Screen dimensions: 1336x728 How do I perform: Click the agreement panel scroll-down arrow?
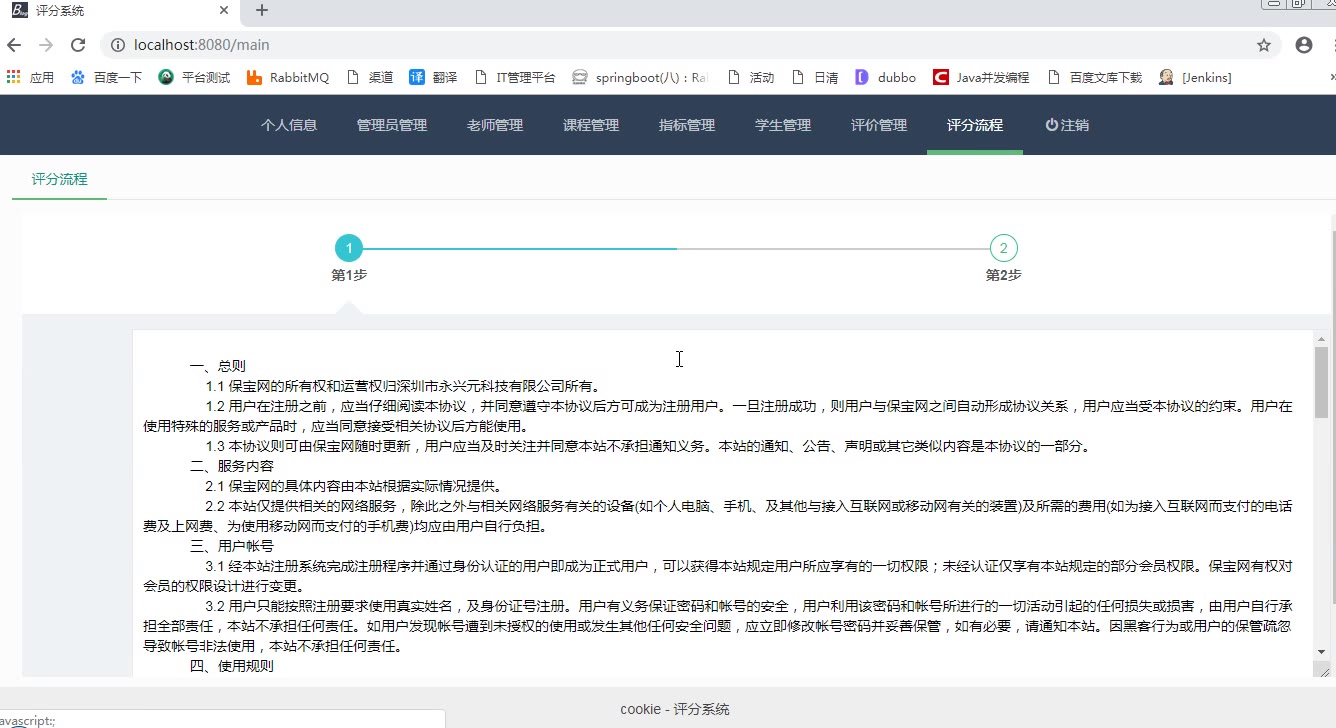pyautogui.click(x=1321, y=651)
